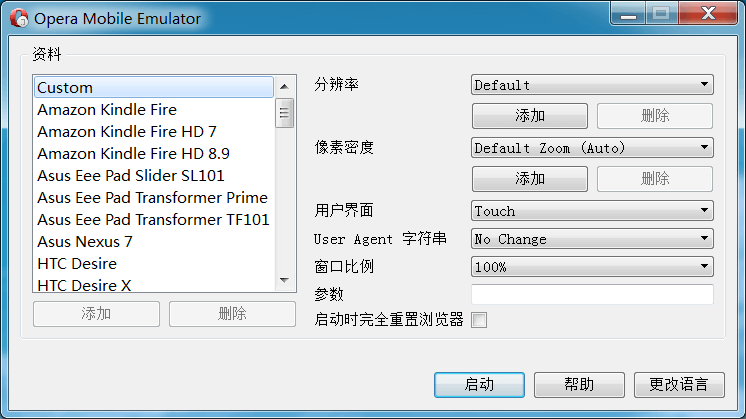Click 添加 button under 分辨率

529,116
